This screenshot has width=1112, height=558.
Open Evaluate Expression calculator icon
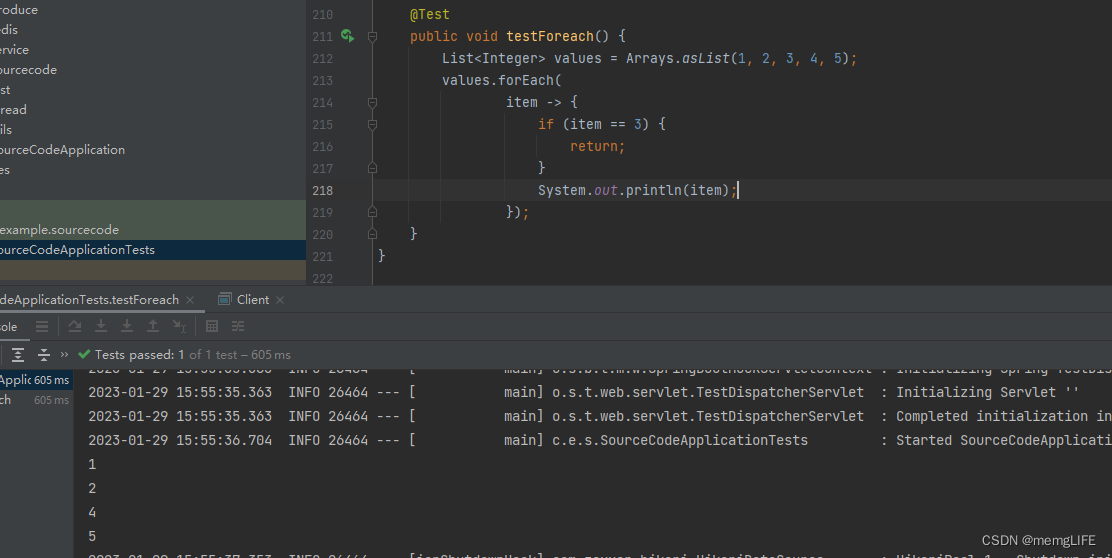tap(211, 326)
